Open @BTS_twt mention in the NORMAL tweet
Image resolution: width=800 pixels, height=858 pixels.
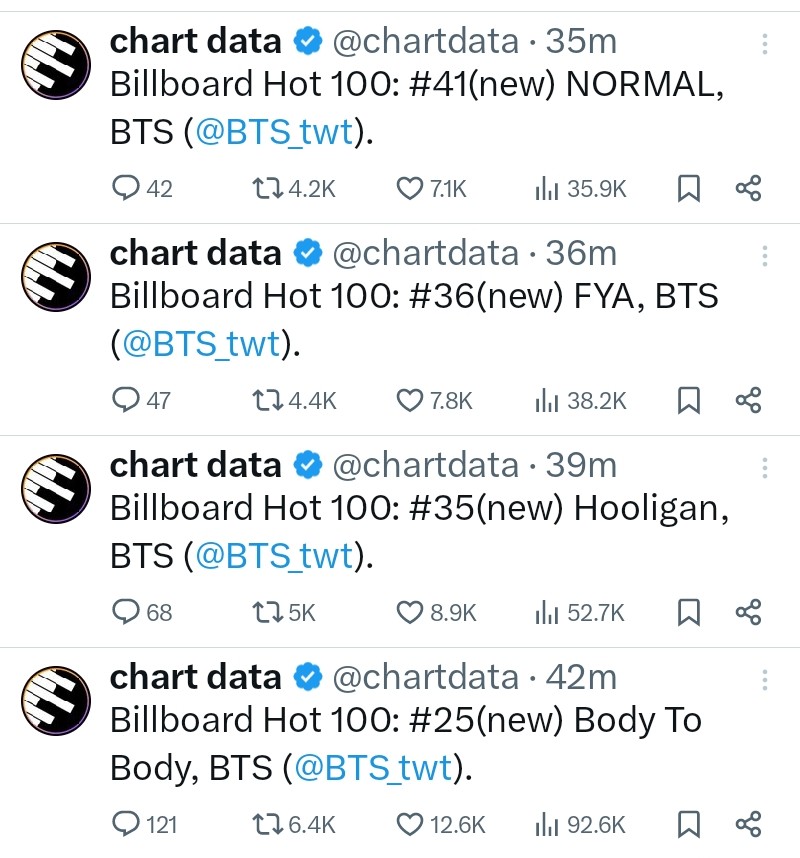(x=275, y=133)
